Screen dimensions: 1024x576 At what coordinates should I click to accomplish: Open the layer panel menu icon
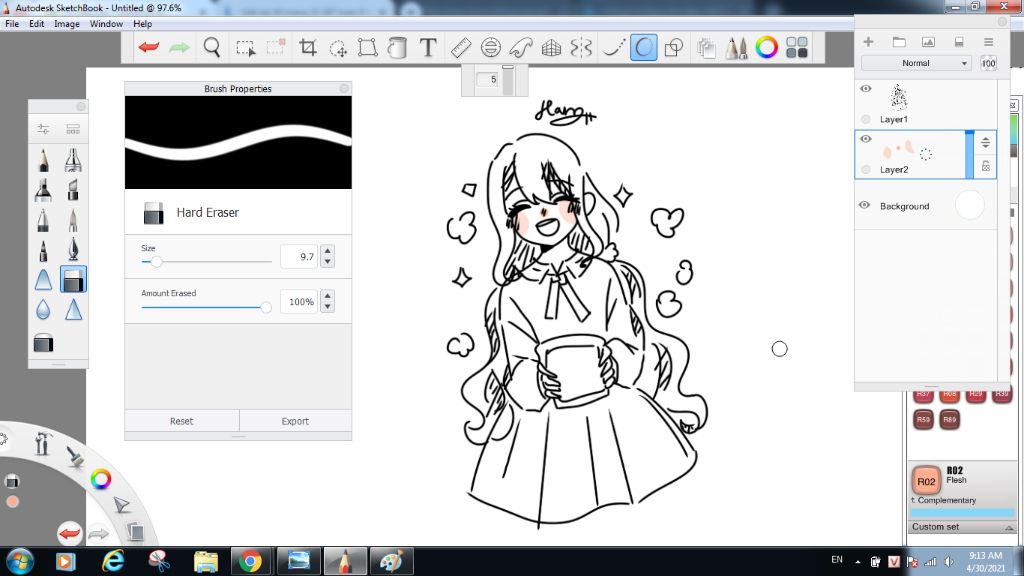point(988,42)
